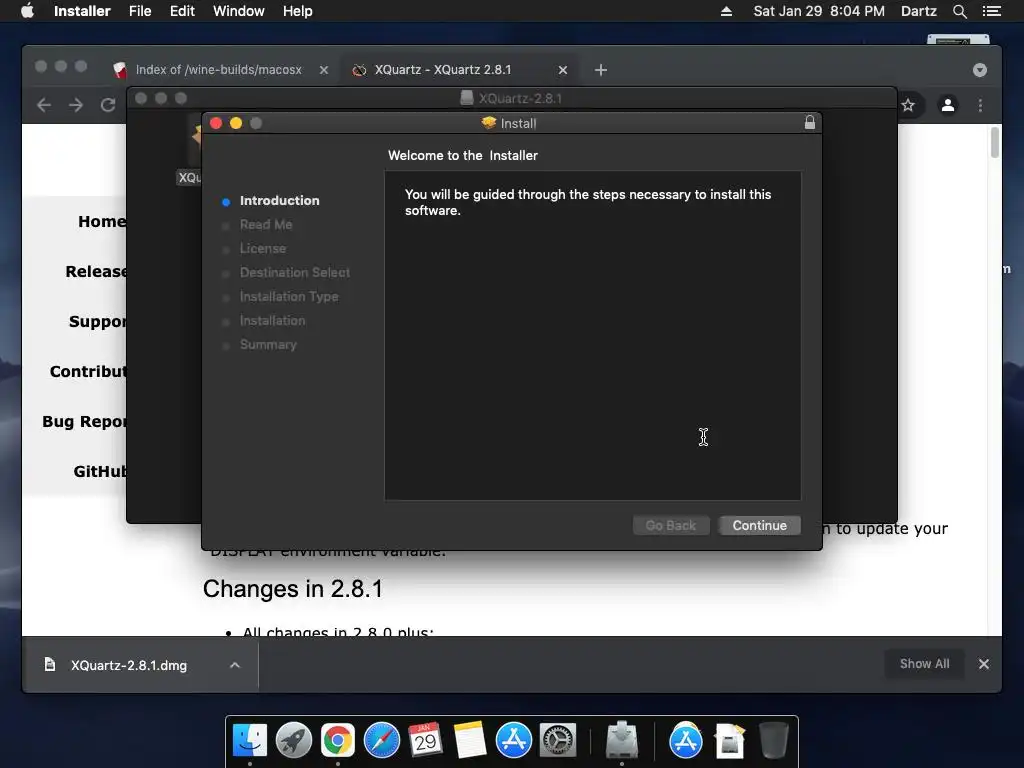Open Chrome profile avatar
1024x768 pixels.
point(948,105)
